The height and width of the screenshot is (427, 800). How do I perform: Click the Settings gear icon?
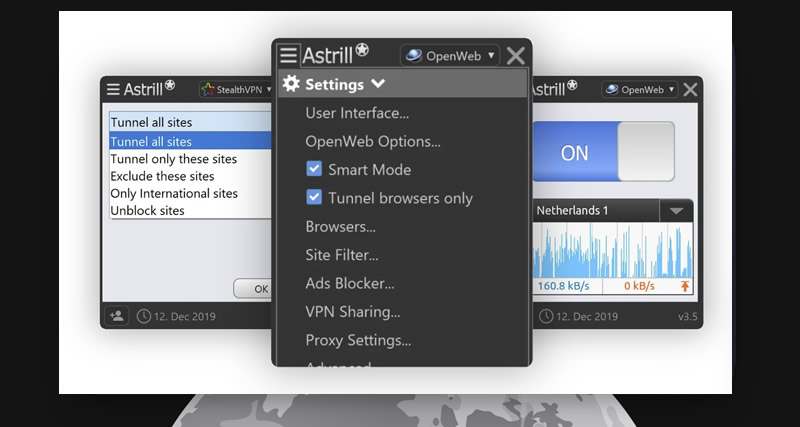pyautogui.click(x=291, y=84)
